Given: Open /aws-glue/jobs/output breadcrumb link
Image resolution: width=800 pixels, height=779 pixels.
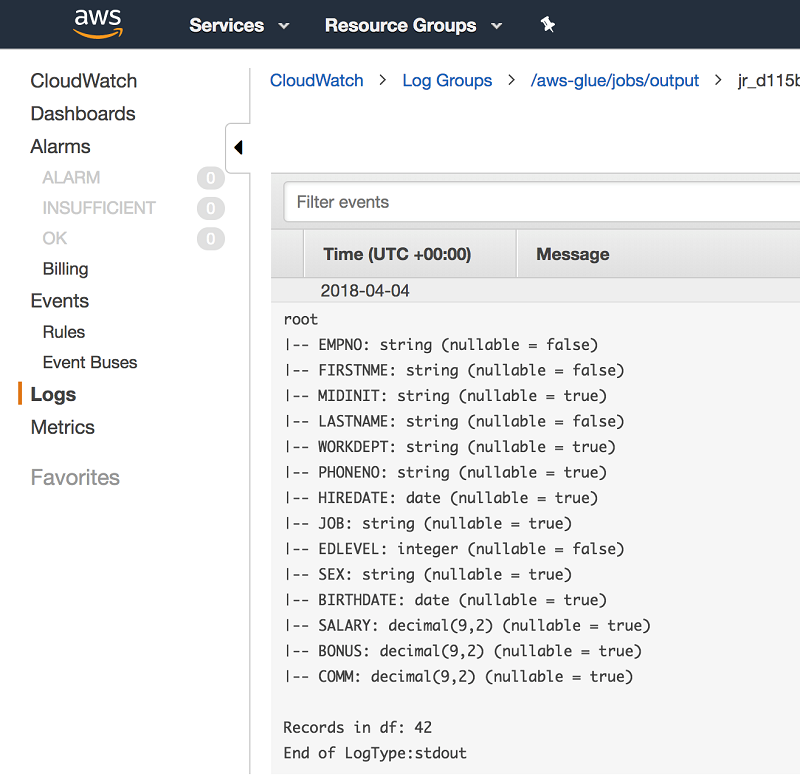Looking at the screenshot, I should (615, 81).
